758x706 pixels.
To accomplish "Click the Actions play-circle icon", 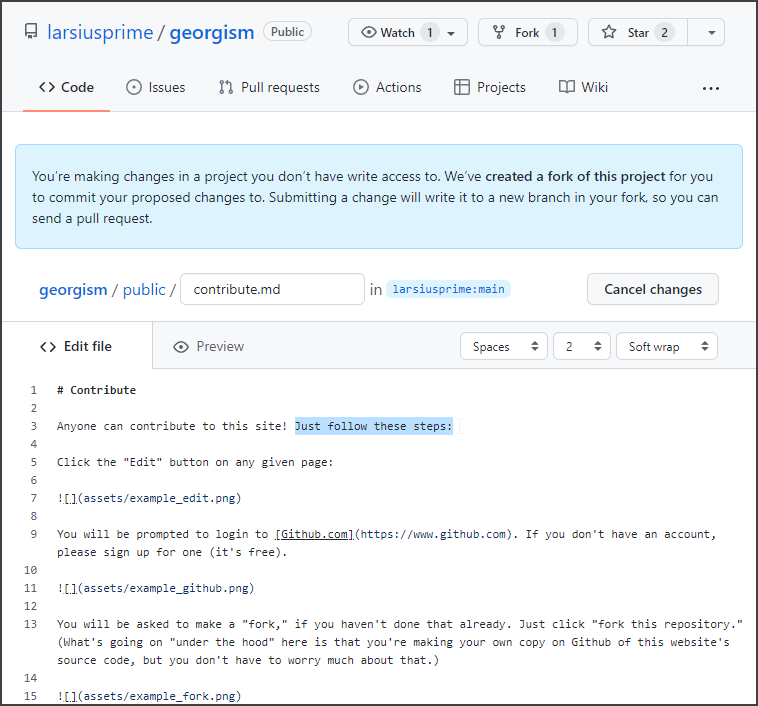I will tap(361, 88).
